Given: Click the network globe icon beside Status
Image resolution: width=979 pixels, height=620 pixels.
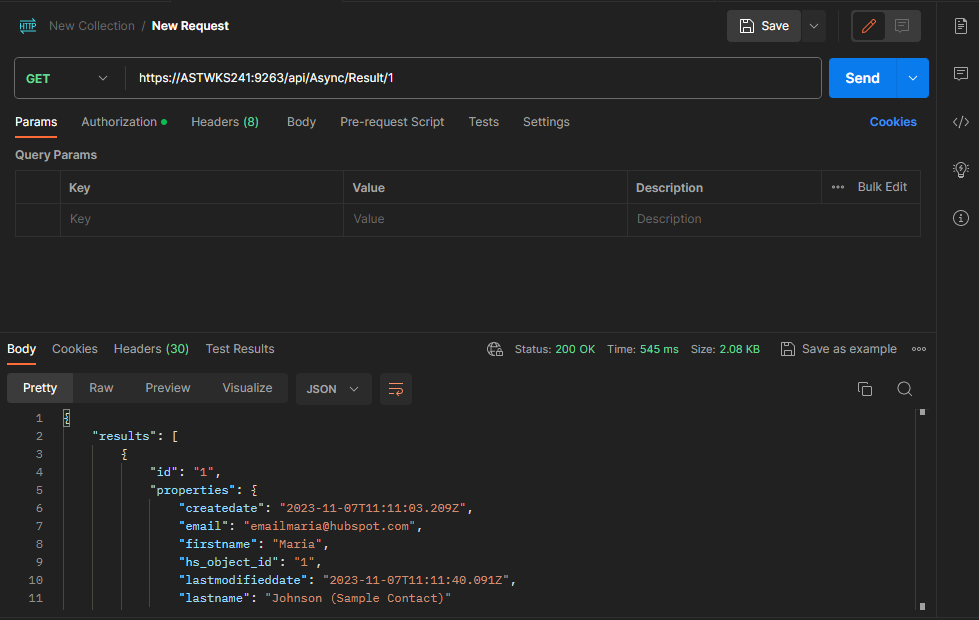Looking at the screenshot, I should [x=494, y=349].
